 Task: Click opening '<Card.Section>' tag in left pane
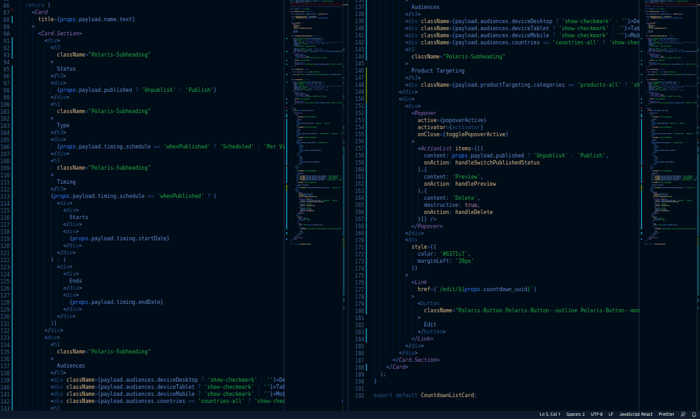tap(60, 33)
